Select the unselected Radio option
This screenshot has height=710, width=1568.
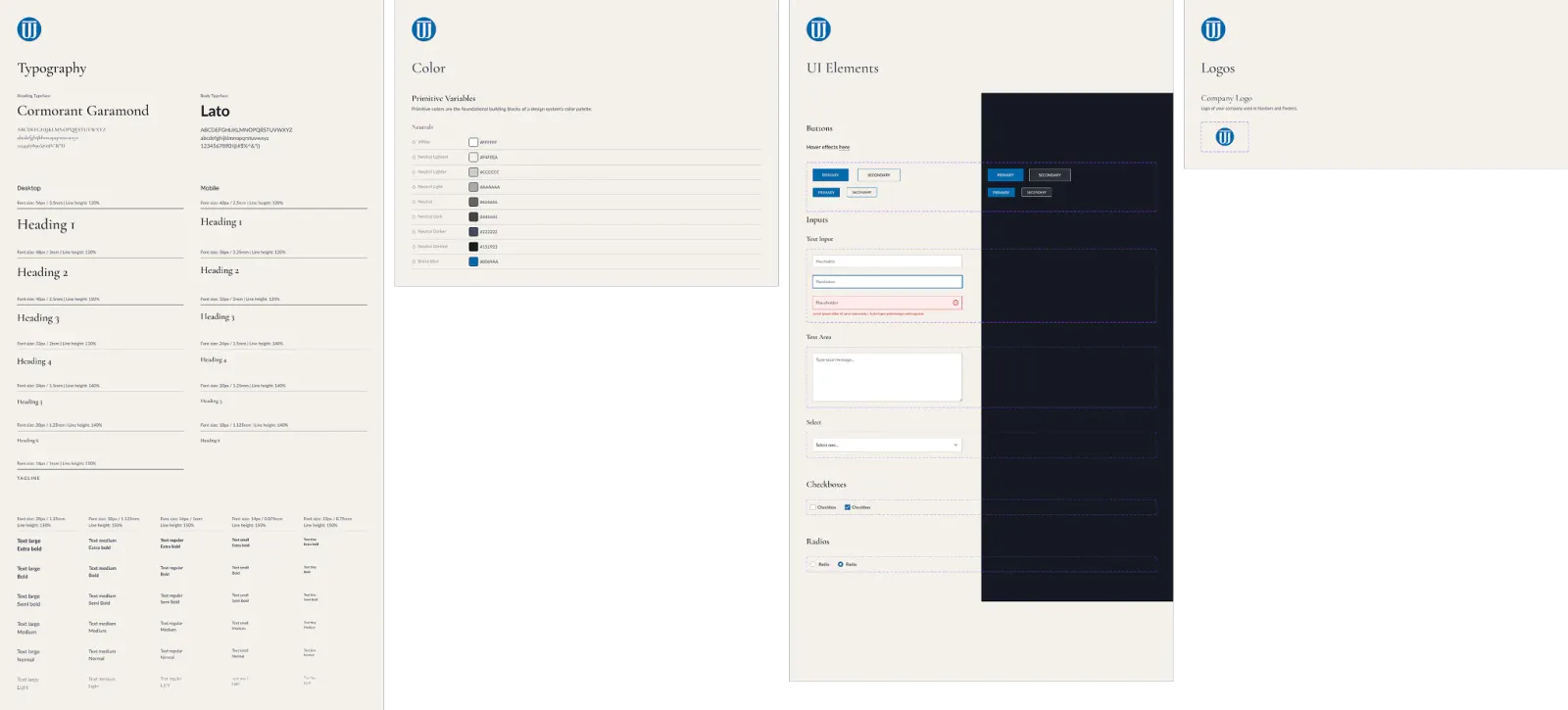pyautogui.click(x=813, y=564)
